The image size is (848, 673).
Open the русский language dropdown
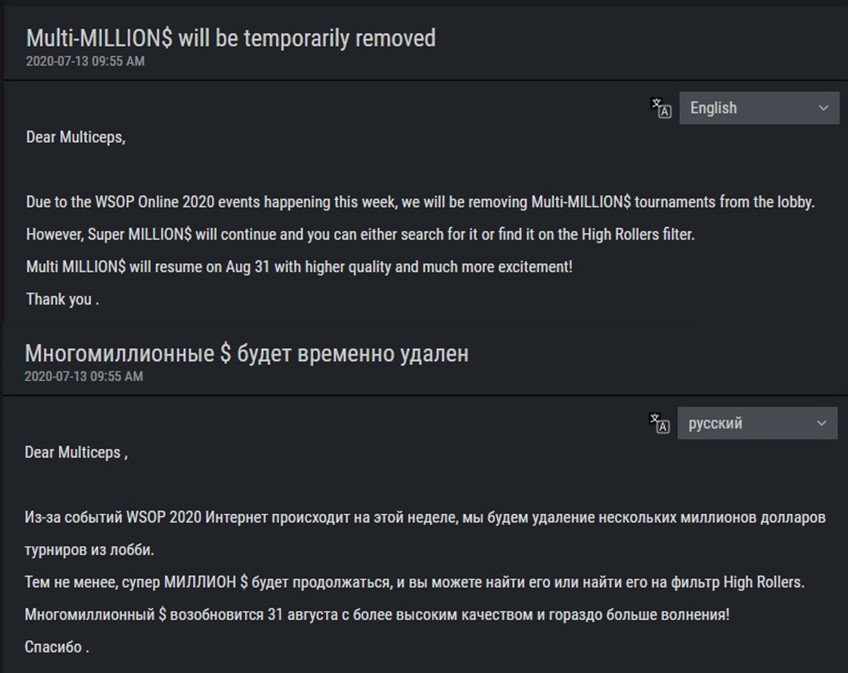(758, 423)
